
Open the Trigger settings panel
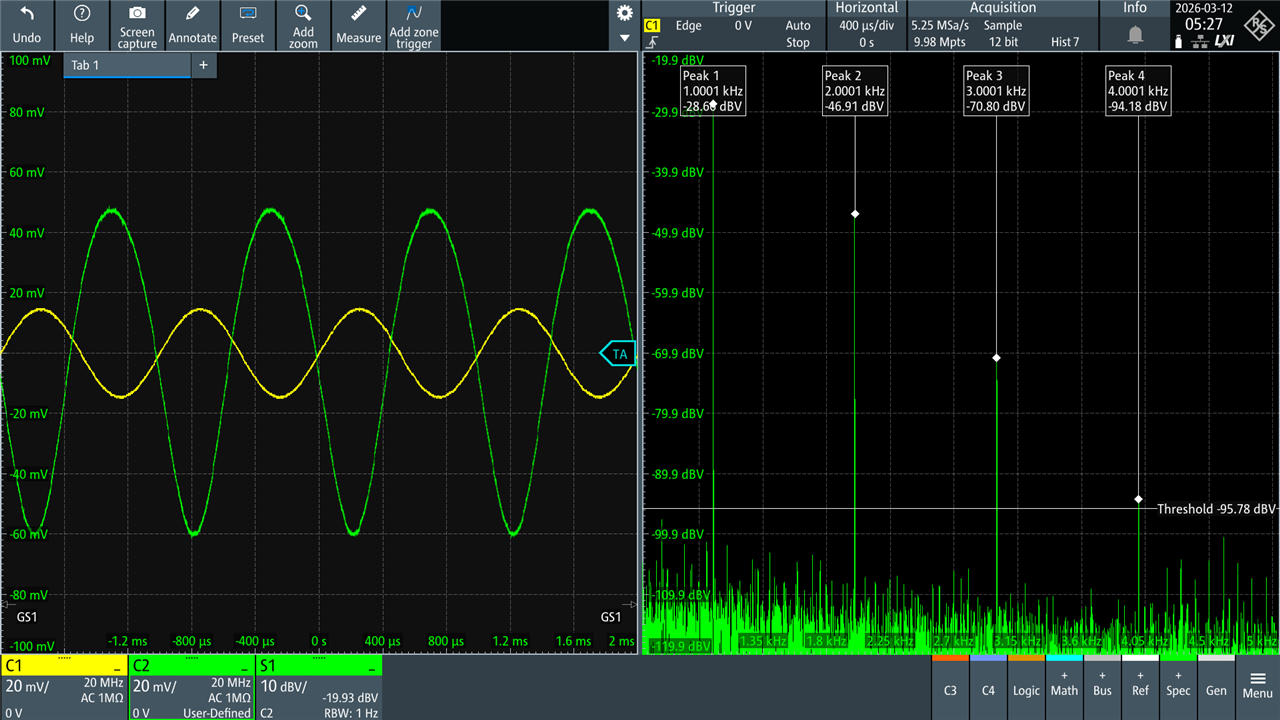pyautogui.click(x=733, y=8)
